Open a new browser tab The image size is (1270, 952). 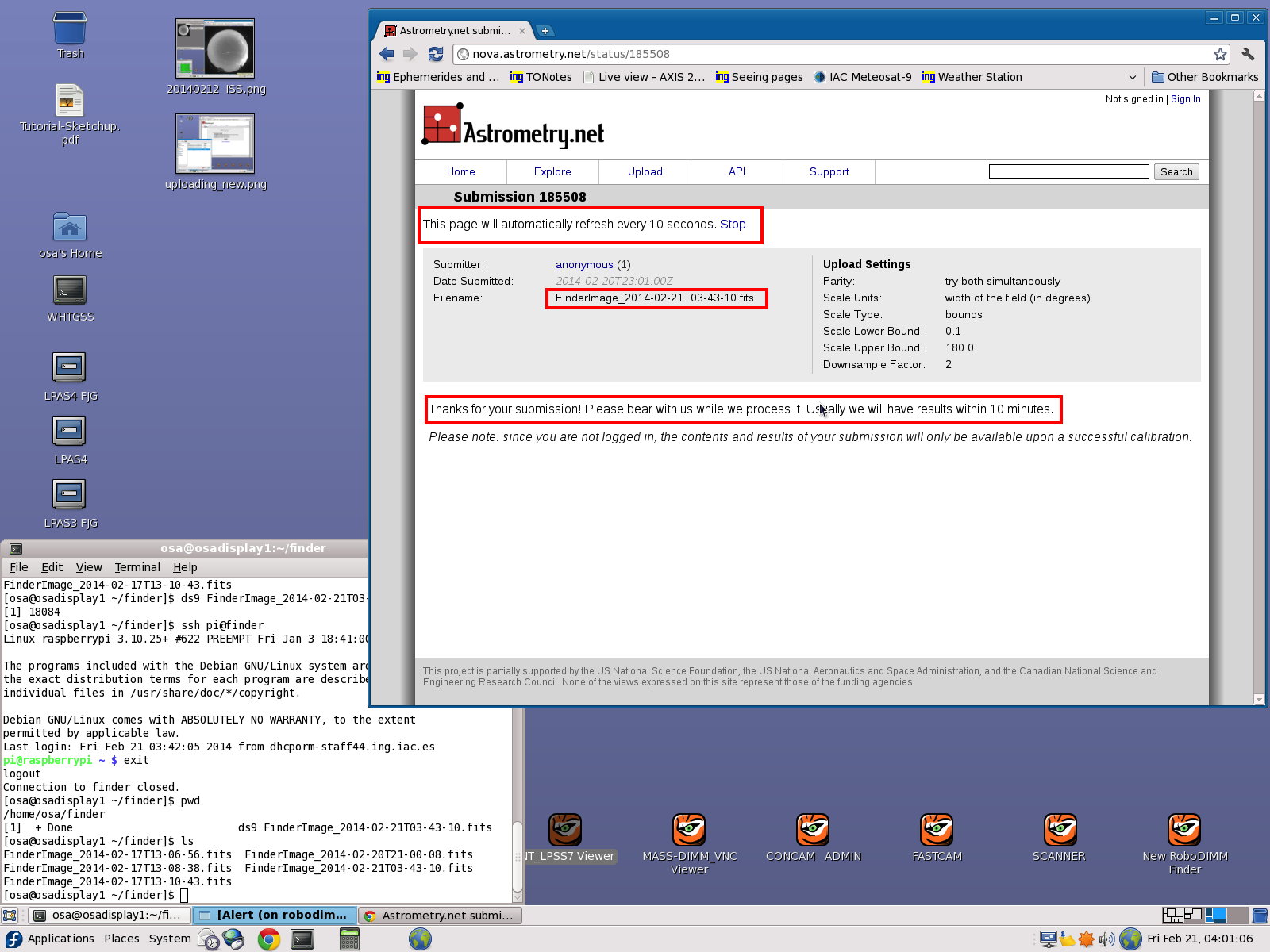click(x=545, y=31)
